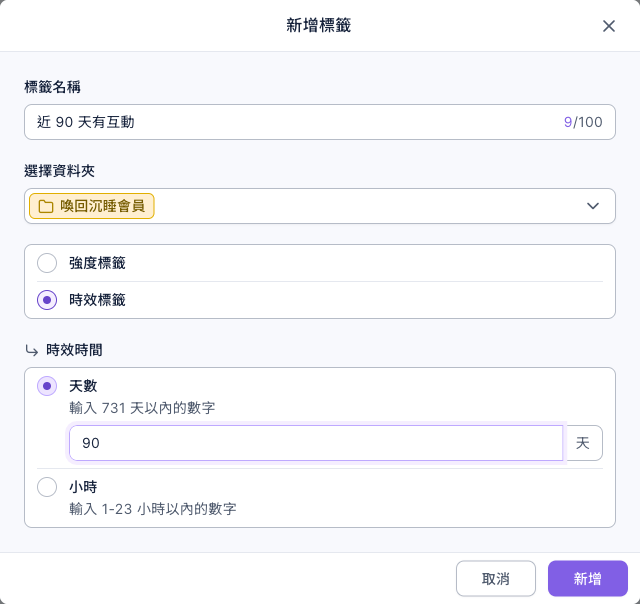Choose the 天數 radio option
The width and height of the screenshot is (640, 604).
(x=47, y=386)
